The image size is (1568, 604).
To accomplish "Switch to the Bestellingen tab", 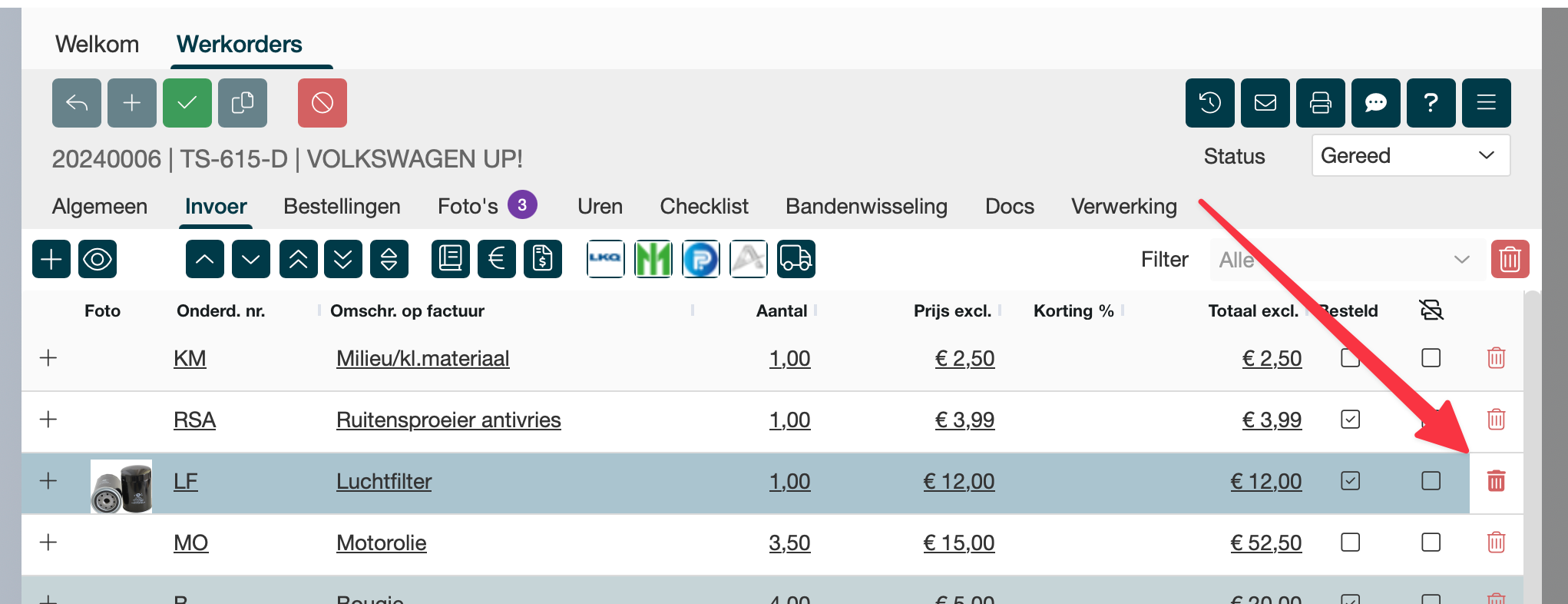I will click(x=342, y=207).
